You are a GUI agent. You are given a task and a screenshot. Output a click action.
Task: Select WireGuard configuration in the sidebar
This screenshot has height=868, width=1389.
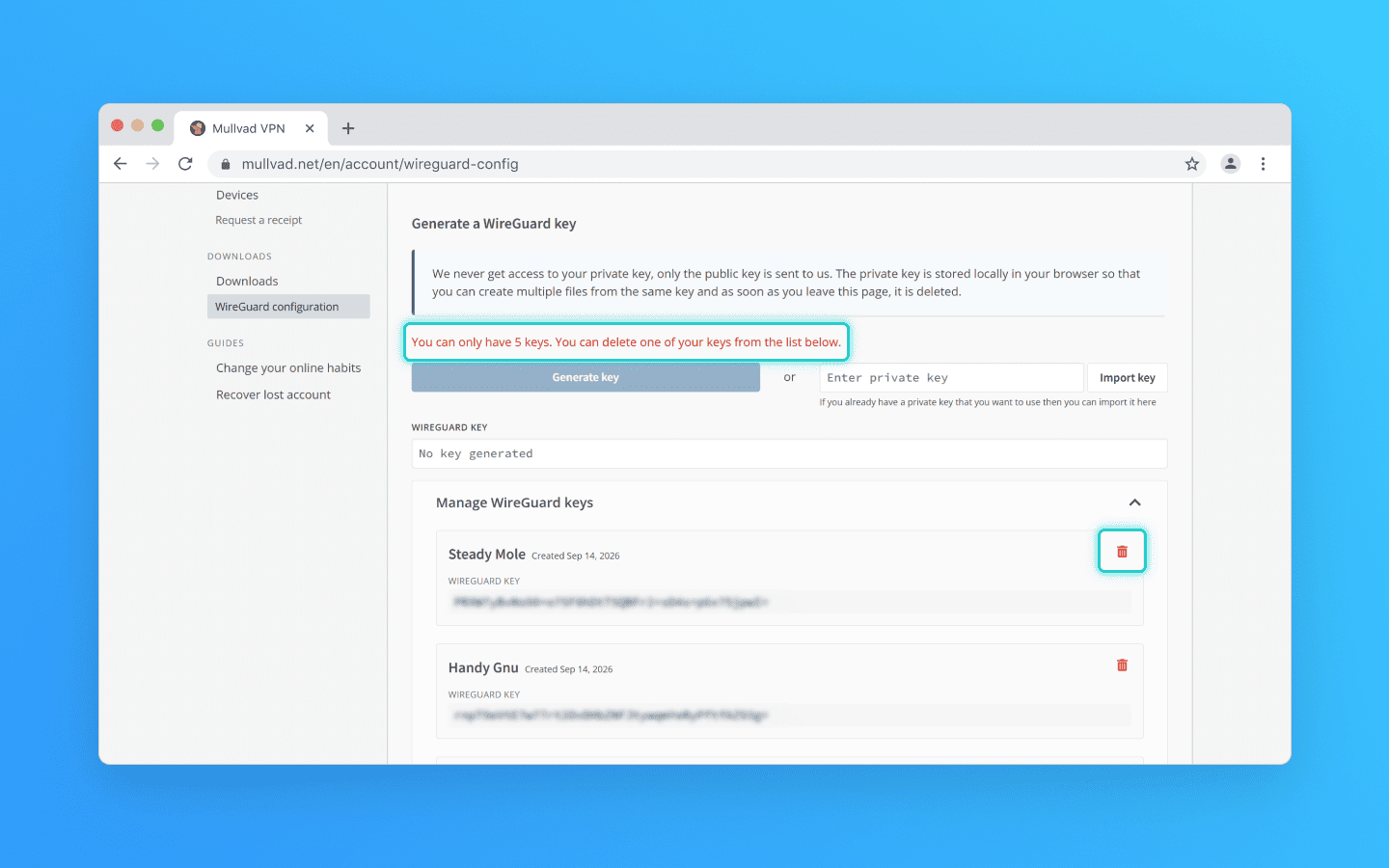pos(288,307)
